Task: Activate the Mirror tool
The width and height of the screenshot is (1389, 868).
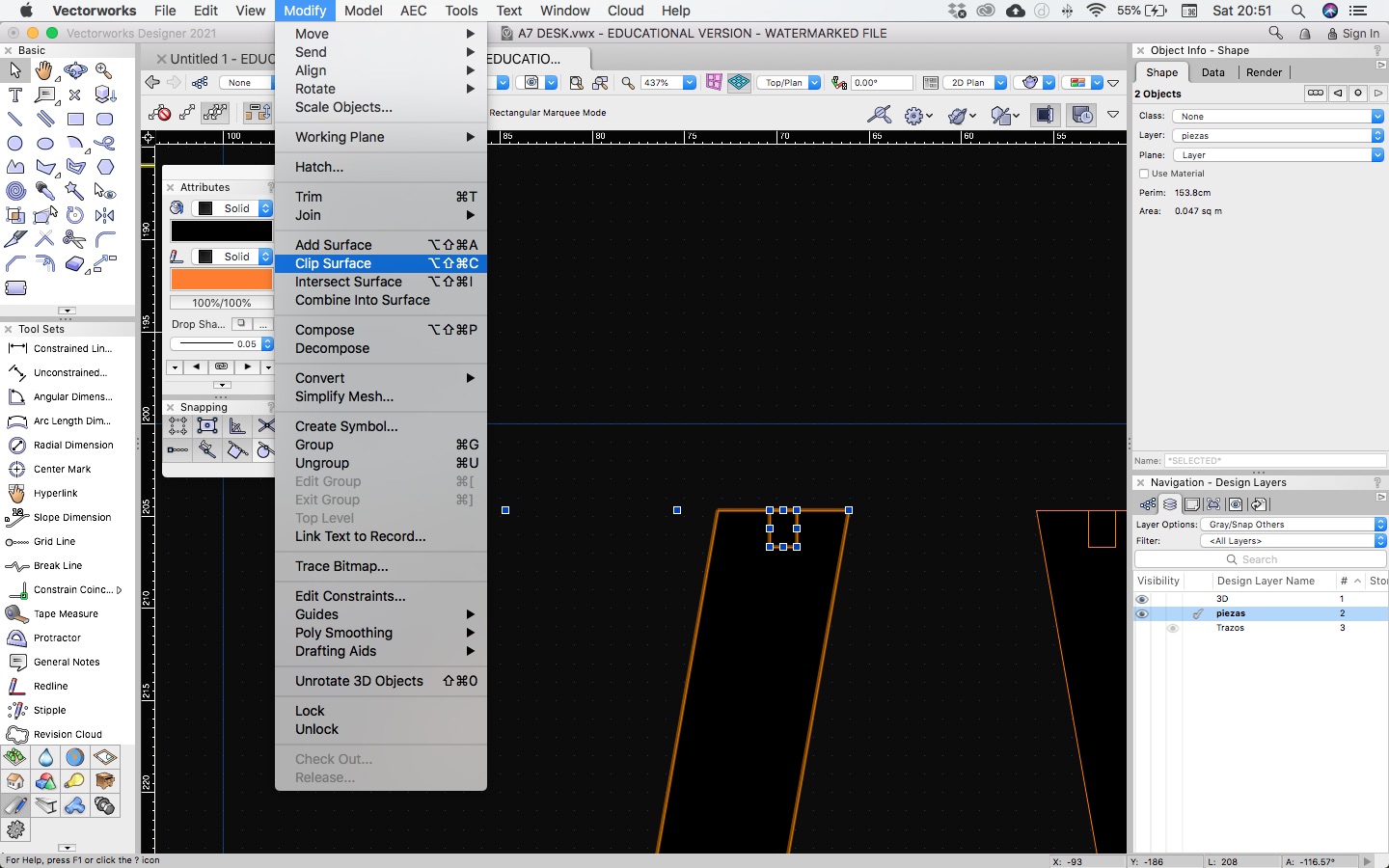Action: 105,215
